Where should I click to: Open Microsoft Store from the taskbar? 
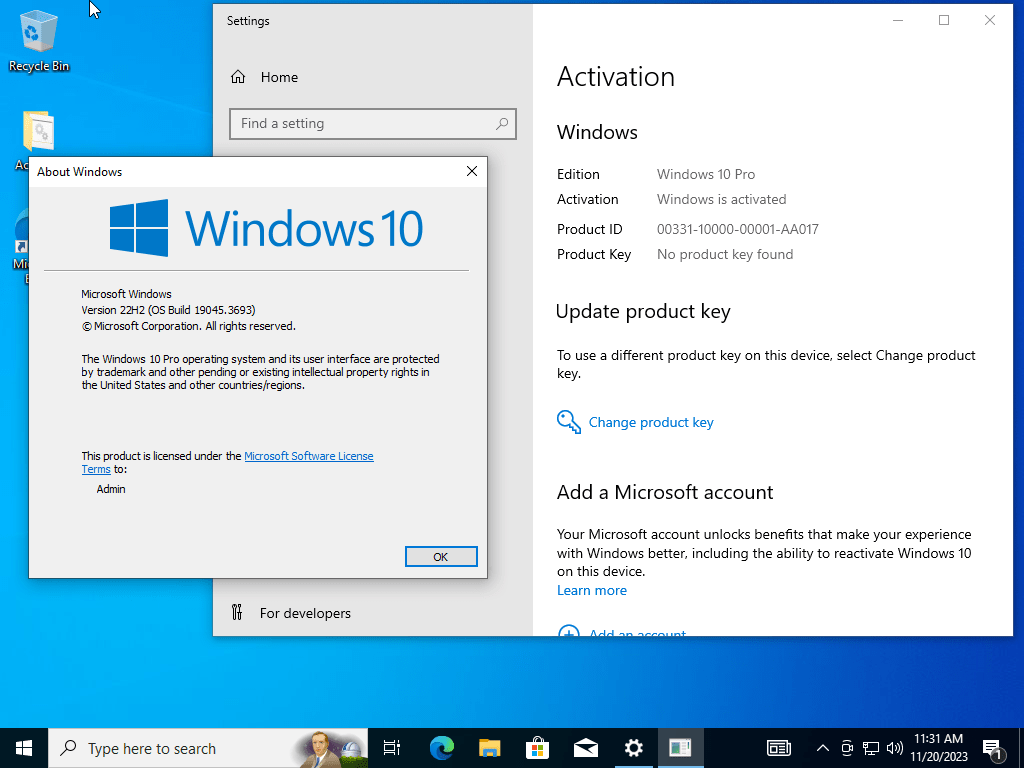[x=537, y=748]
